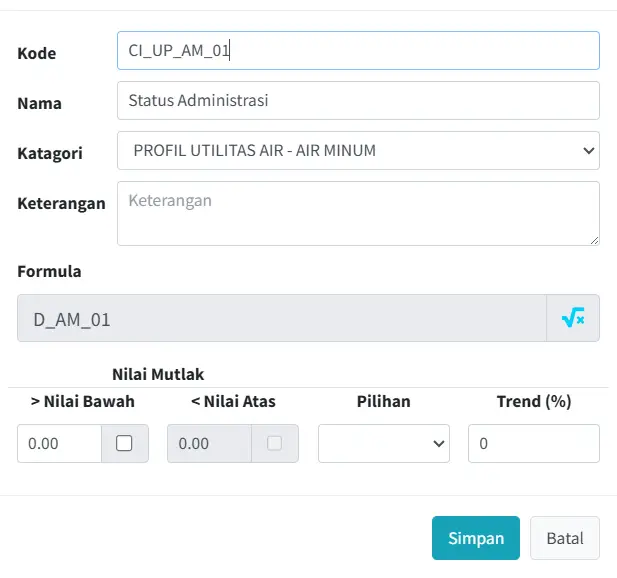Open the Pilihan dropdown

[384, 443]
